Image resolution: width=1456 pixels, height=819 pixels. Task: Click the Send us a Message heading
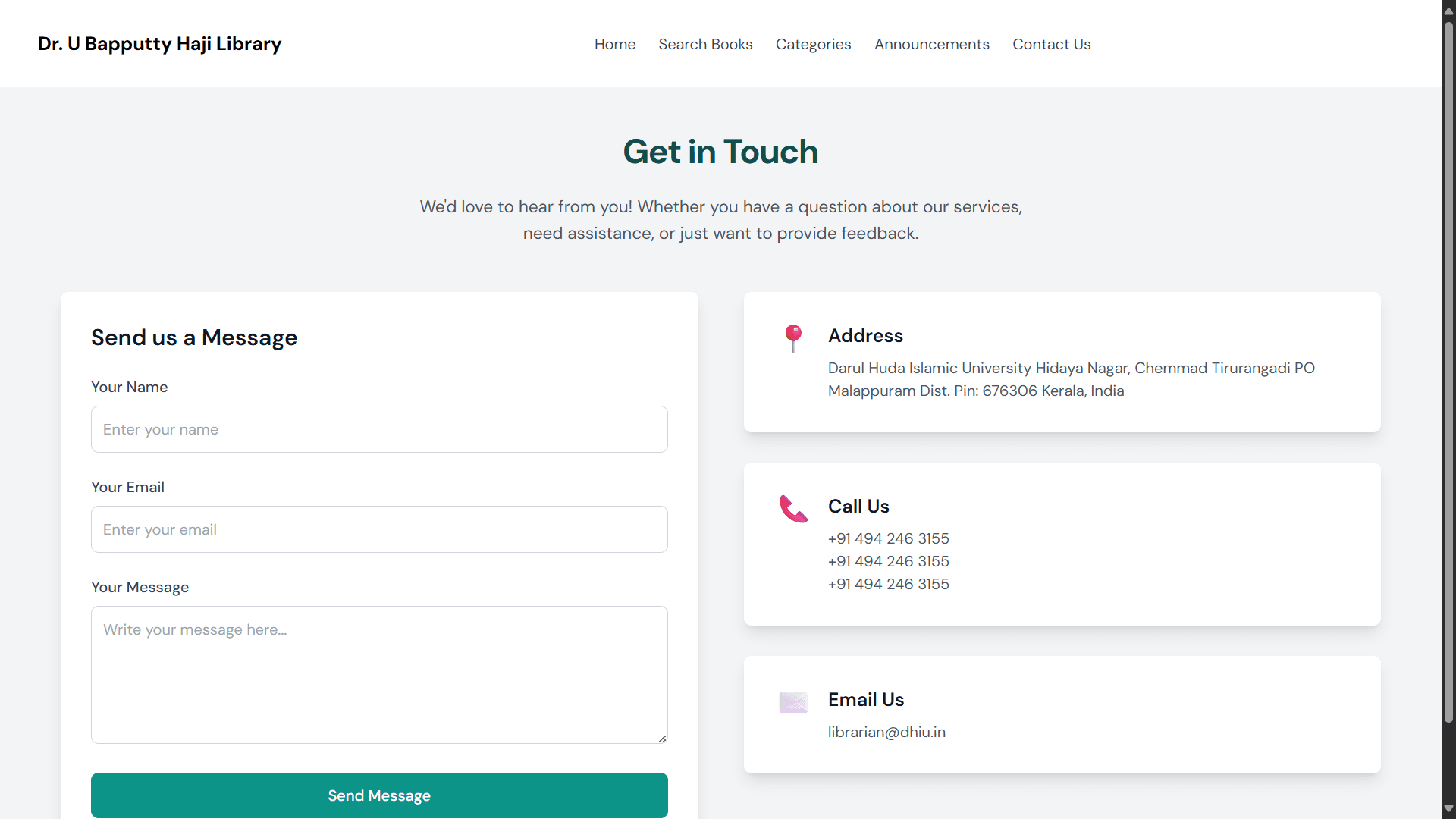(x=194, y=337)
